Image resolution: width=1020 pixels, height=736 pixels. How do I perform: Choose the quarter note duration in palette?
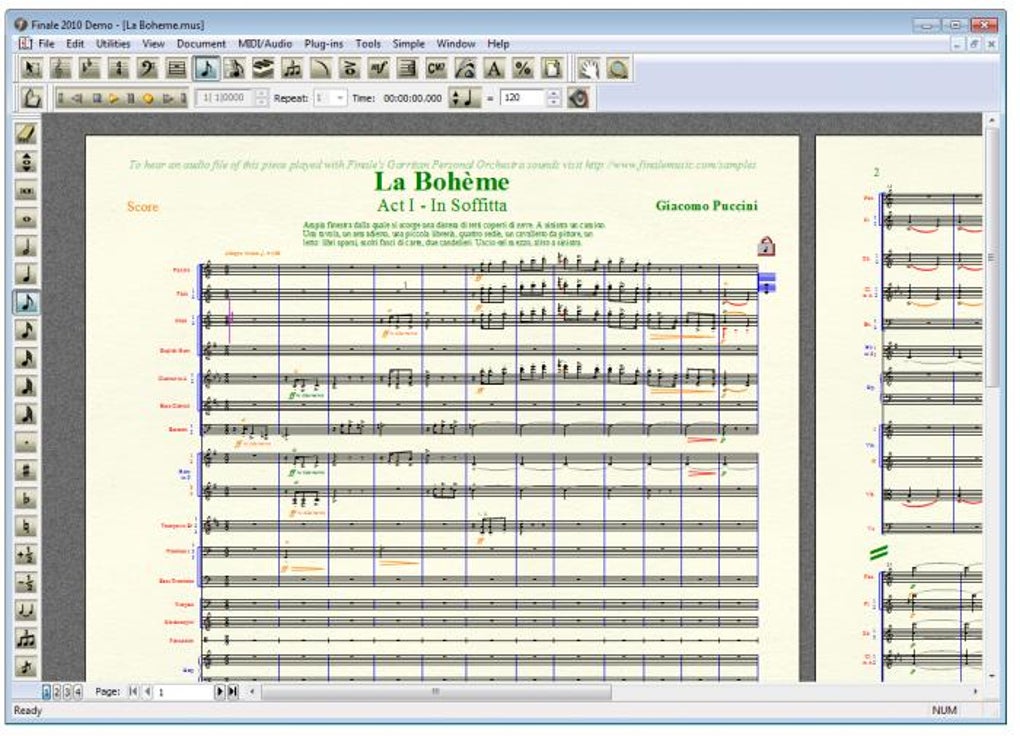point(26,274)
